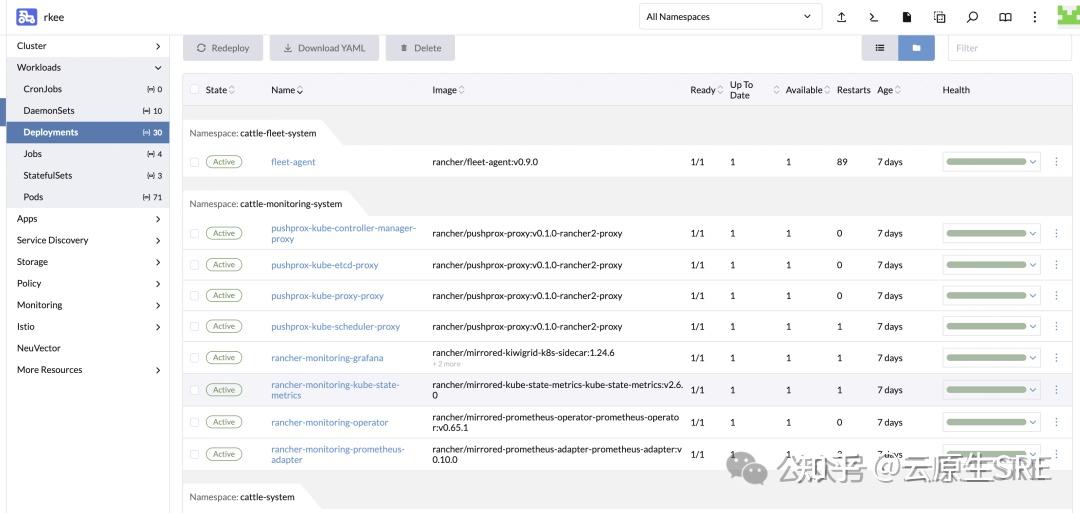
Task: Open the header three-dot page menu
Action: tap(1035, 17)
